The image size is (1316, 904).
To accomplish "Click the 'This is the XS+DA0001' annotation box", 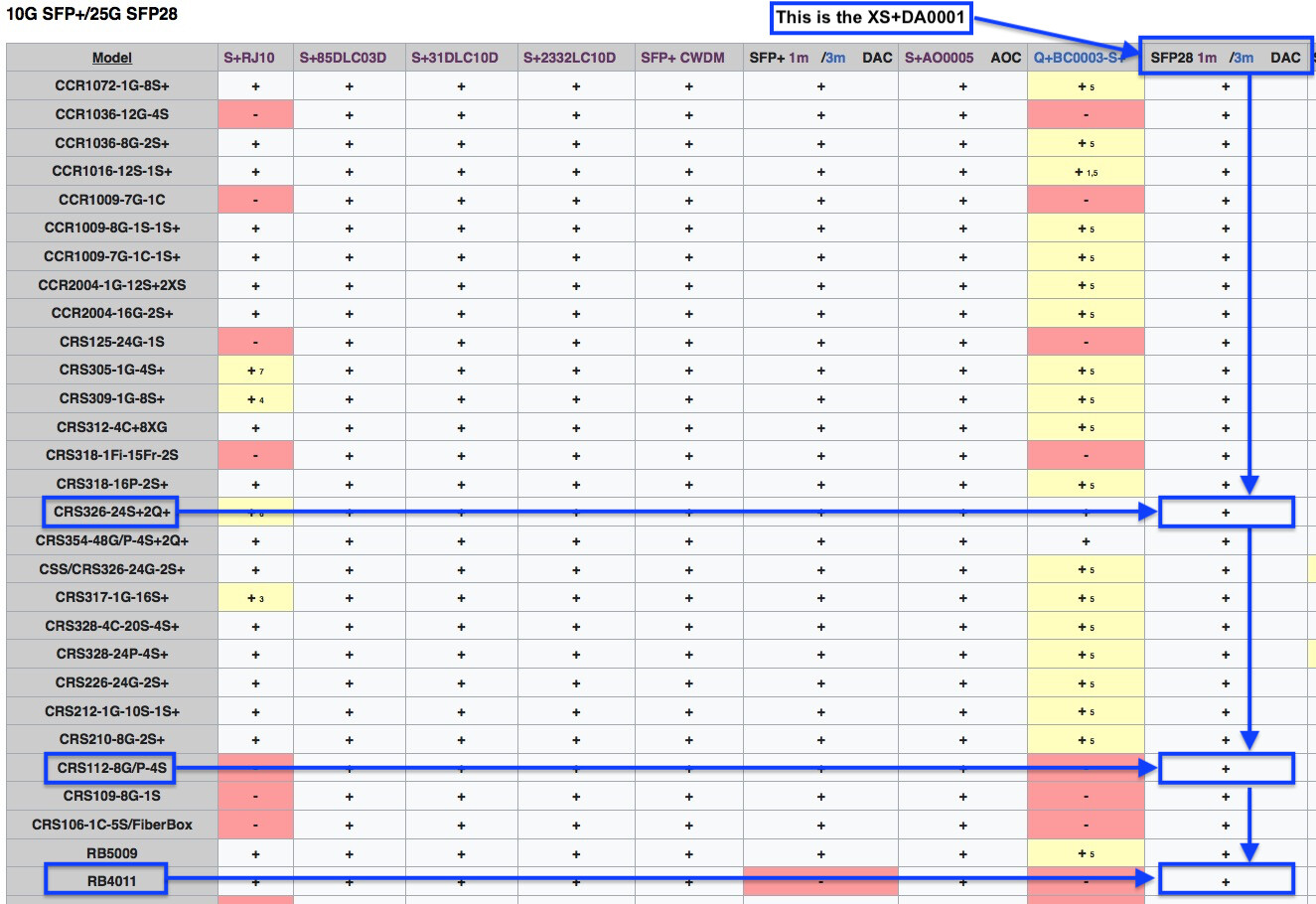I will pos(871,17).
